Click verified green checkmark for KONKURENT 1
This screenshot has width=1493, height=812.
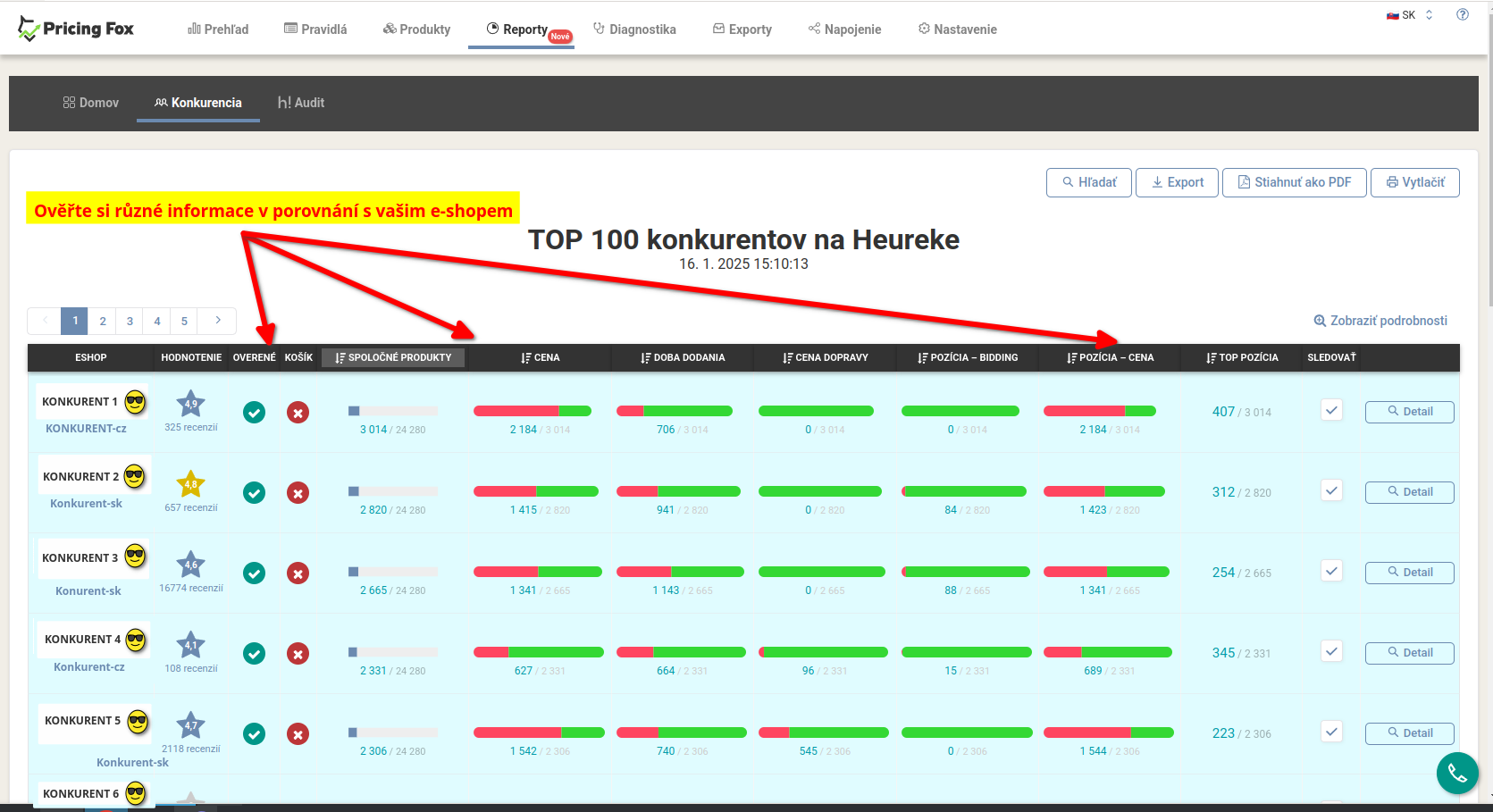point(255,412)
